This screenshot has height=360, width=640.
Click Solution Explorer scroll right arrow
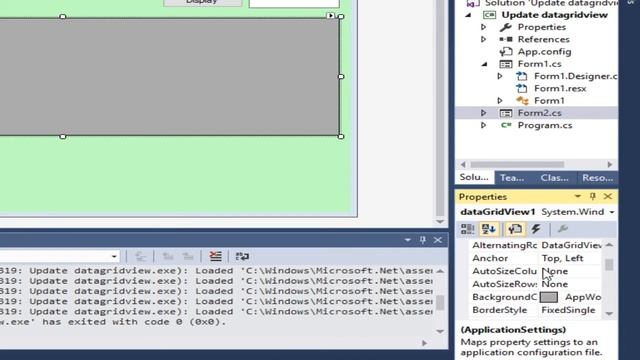pyautogui.click(x=610, y=164)
